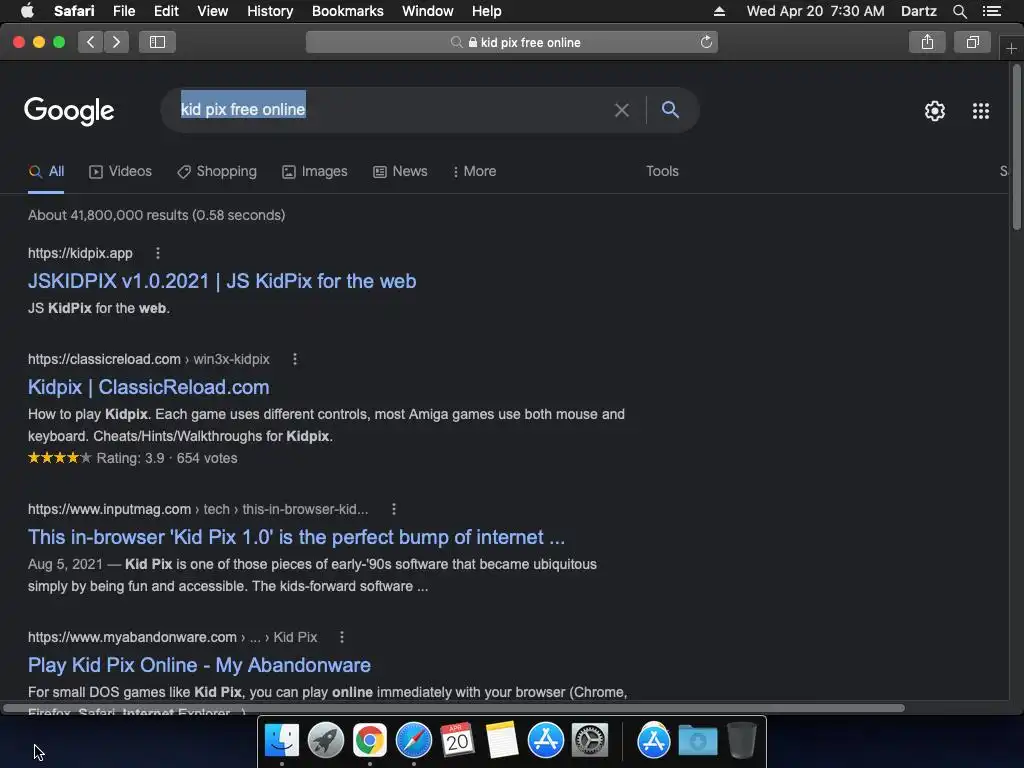1024x768 pixels.
Task: Open Google settings gear
Action: click(x=935, y=111)
